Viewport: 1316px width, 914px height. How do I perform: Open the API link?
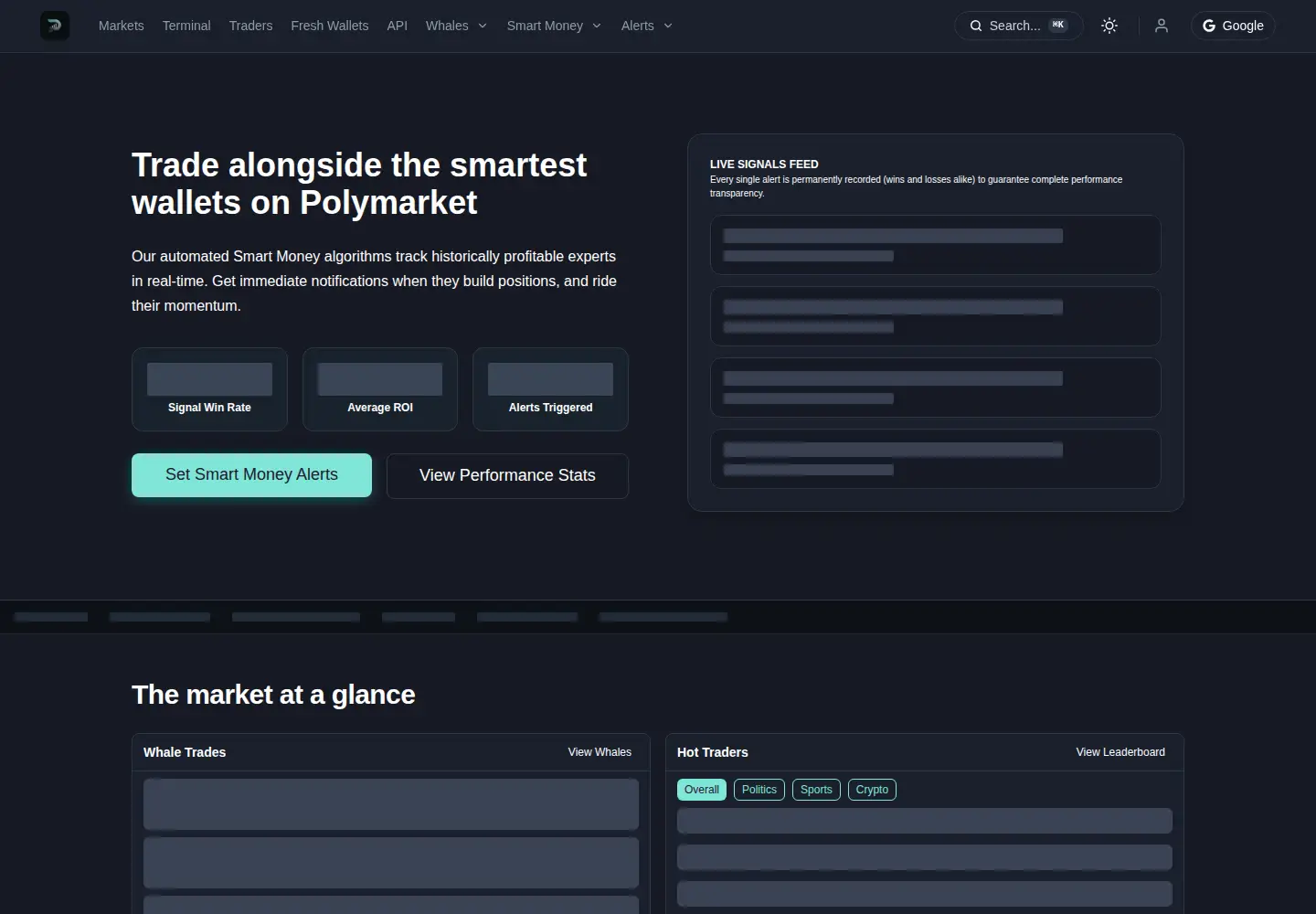click(x=398, y=26)
